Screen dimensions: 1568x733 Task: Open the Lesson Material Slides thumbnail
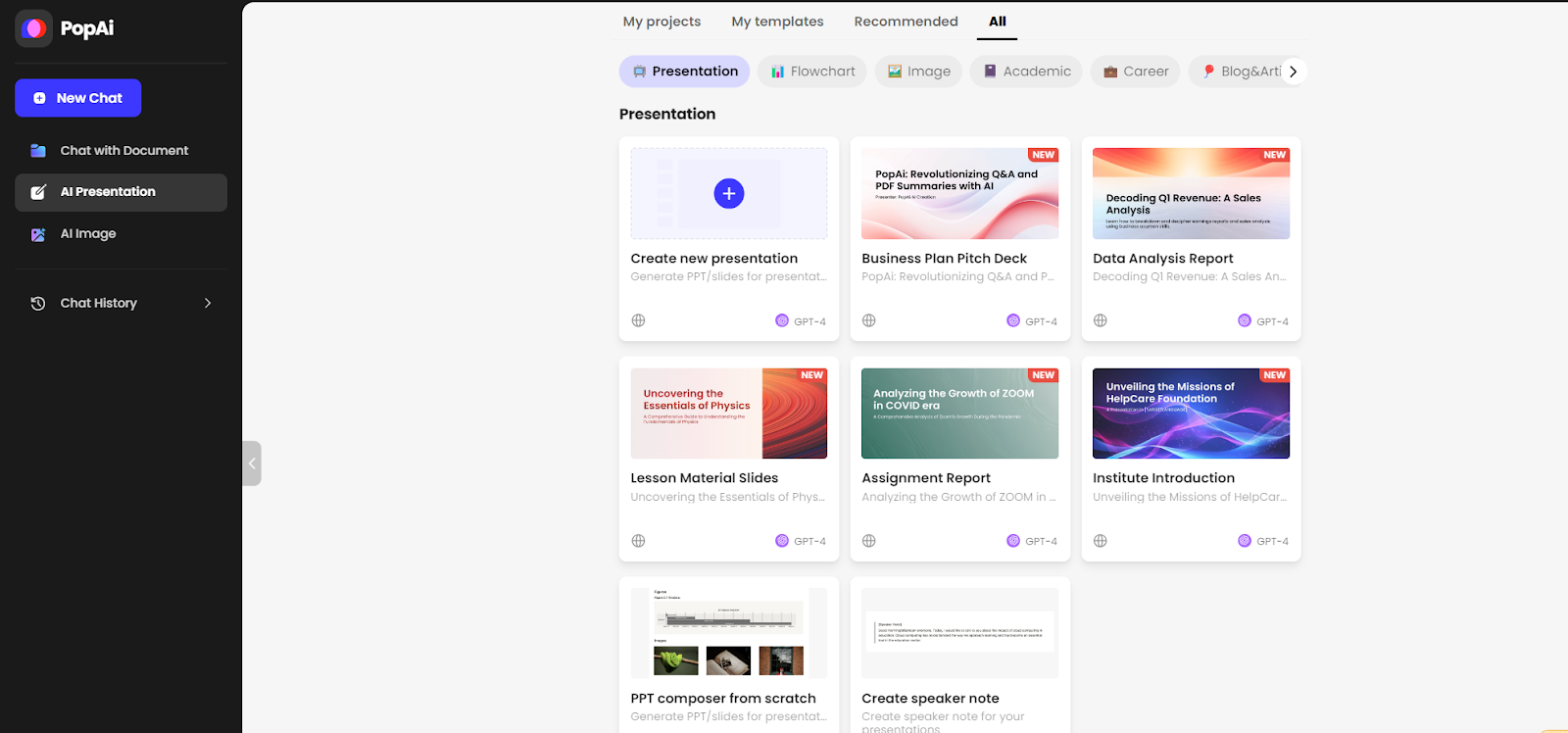[728, 414]
